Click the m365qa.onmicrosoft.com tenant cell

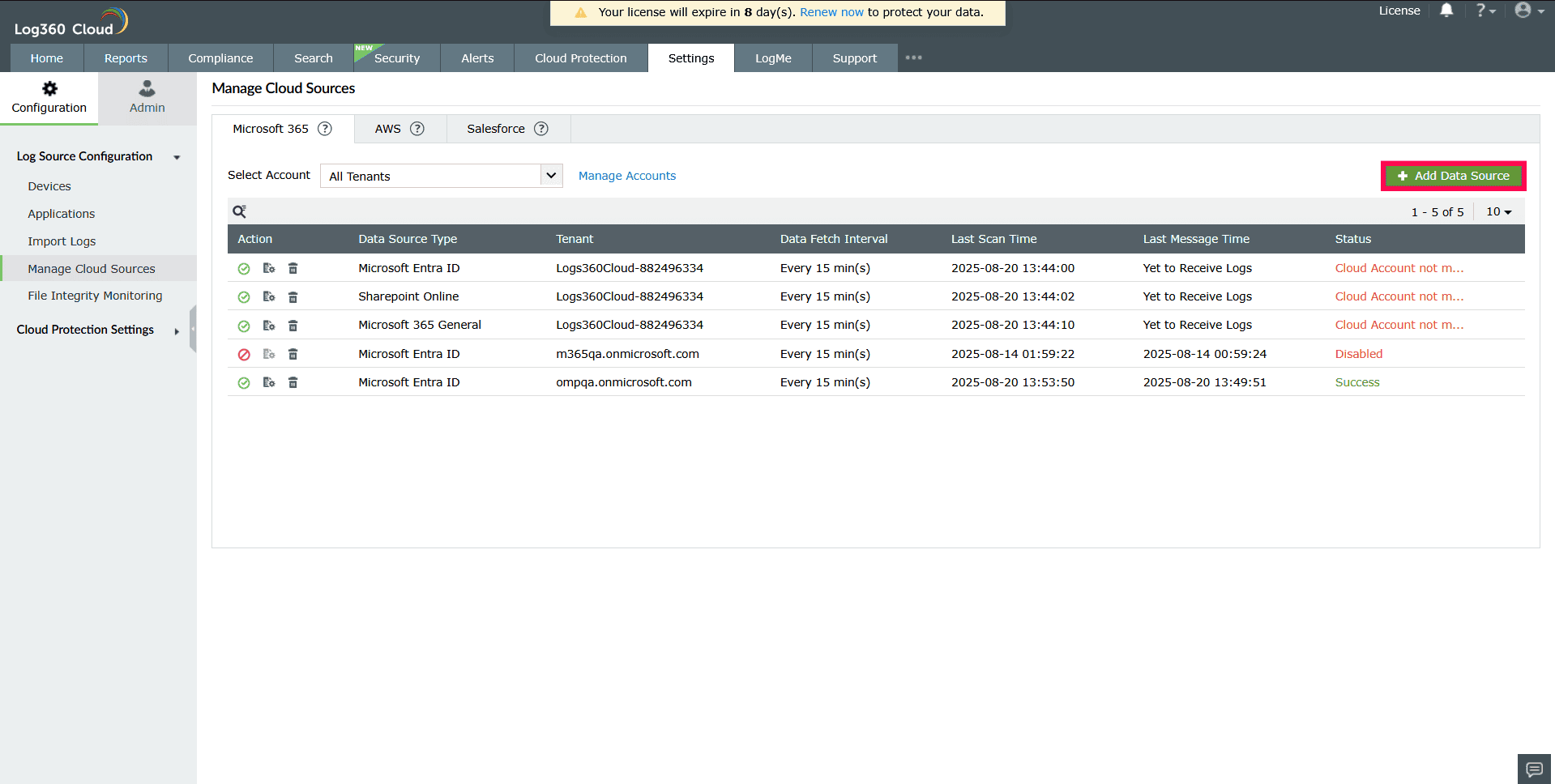point(627,354)
